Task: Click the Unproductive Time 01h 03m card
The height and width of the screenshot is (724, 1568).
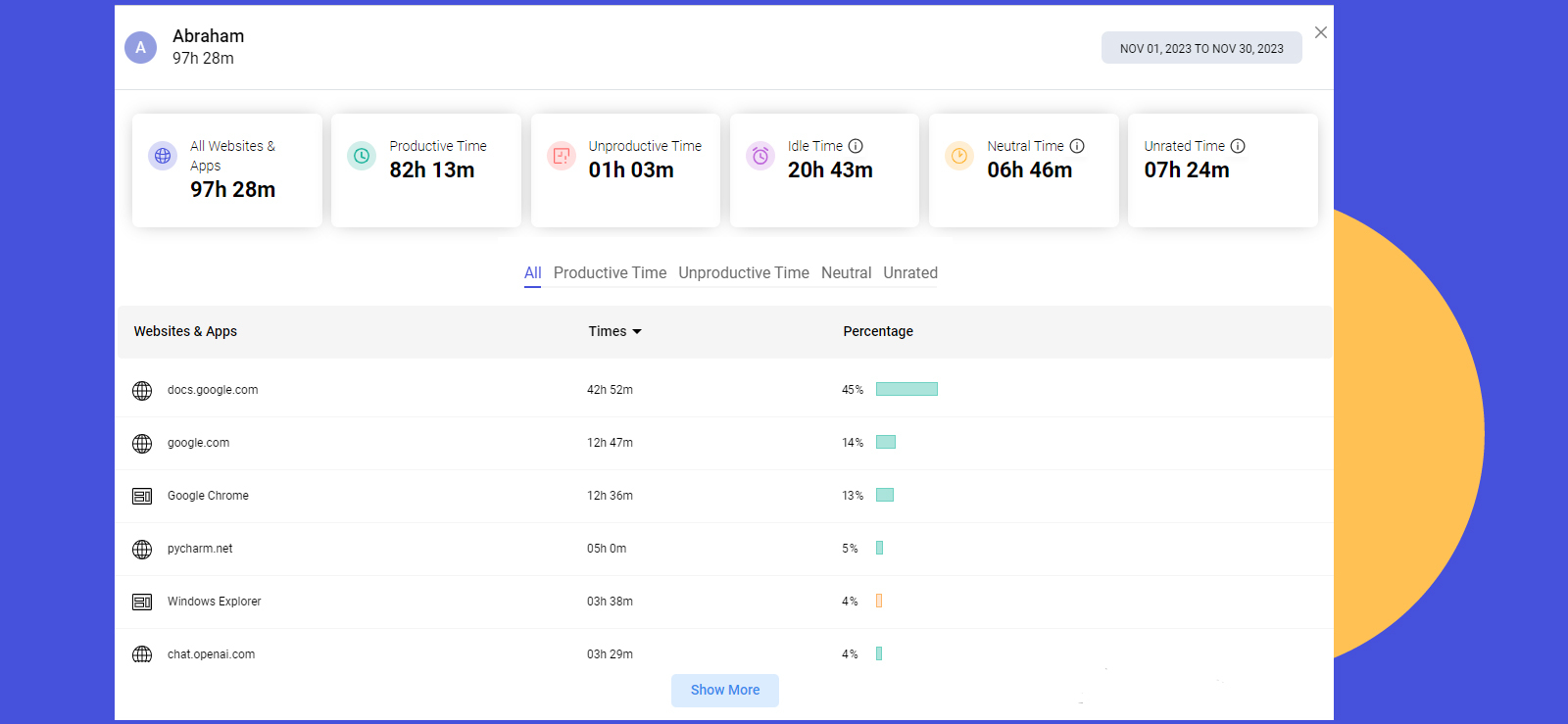Action: pos(625,170)
